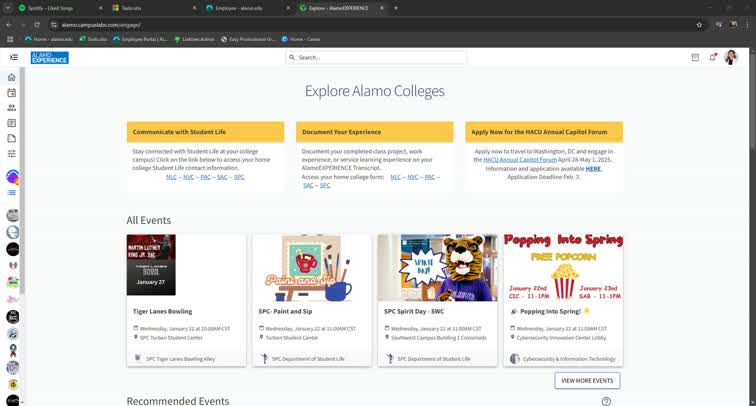Open the Organizations people icon in sidebar
Viewport: 756px width, 406px height.
(x=12, y=108)
